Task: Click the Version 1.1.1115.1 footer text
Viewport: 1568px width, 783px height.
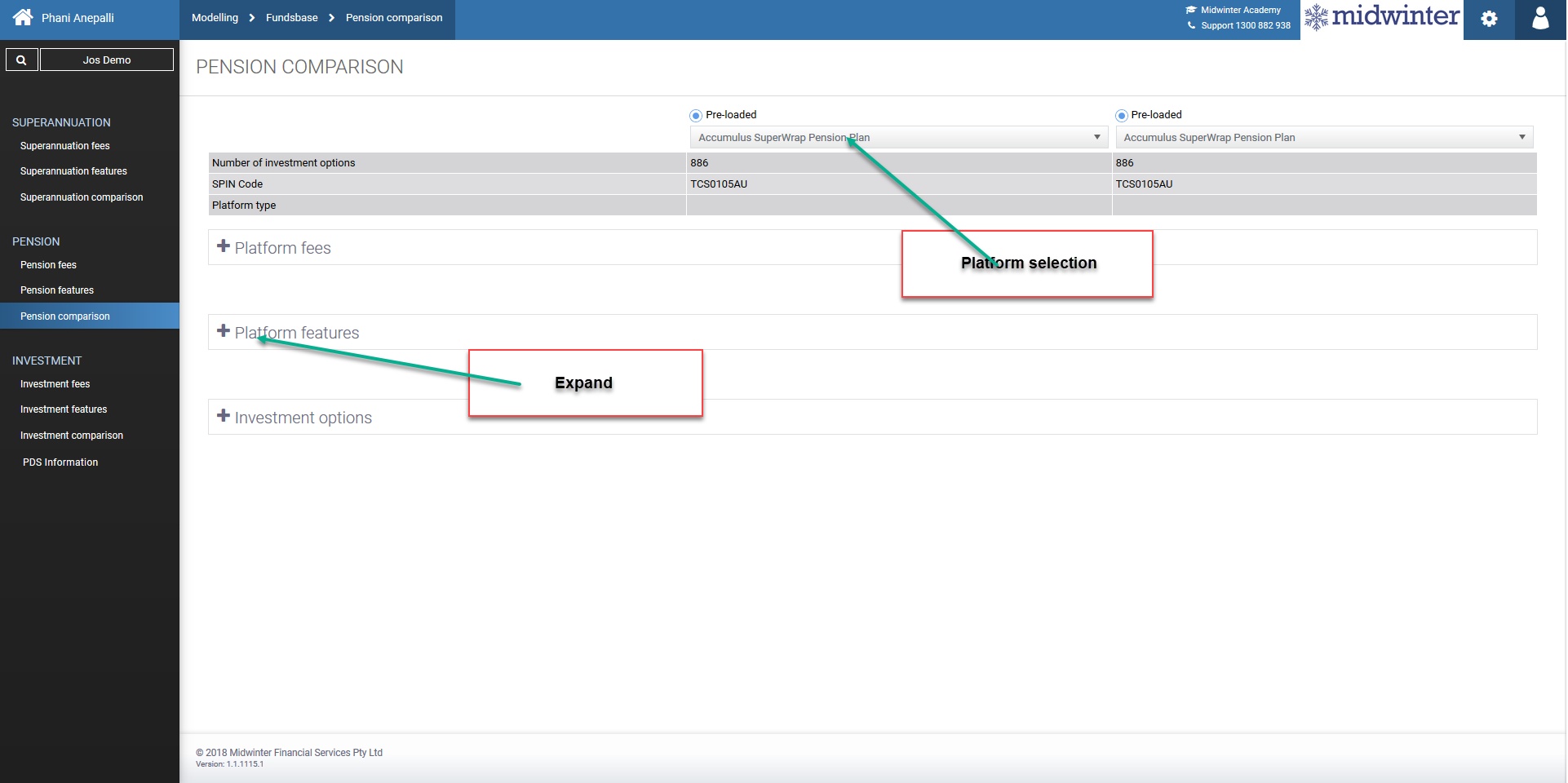Action: pos(229,764)
